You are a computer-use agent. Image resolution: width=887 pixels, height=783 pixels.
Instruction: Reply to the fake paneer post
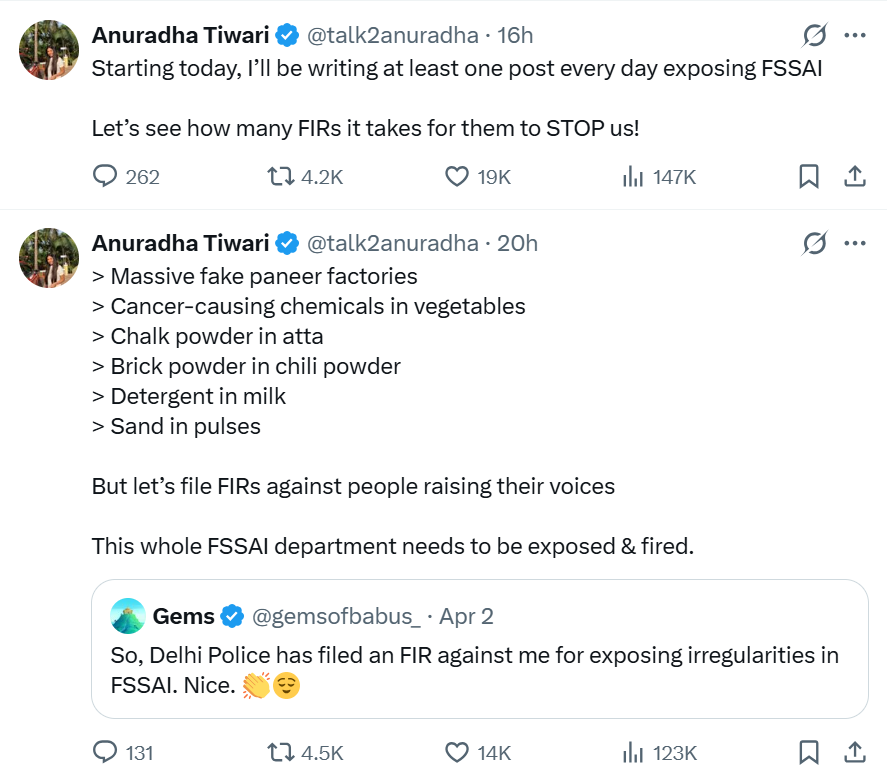click(x=106, y=752)
